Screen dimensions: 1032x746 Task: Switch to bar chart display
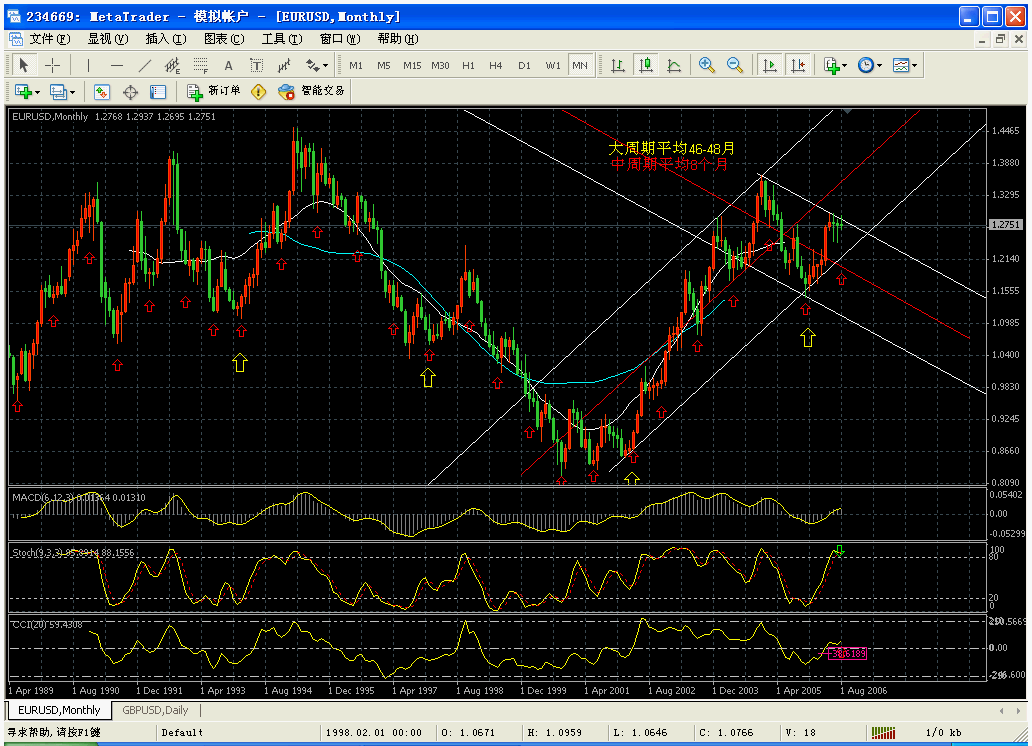[618, 65]
